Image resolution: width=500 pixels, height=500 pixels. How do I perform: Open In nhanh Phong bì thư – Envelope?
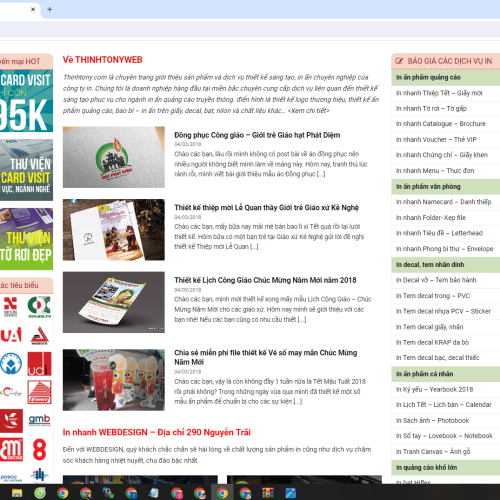pos(444,249)
